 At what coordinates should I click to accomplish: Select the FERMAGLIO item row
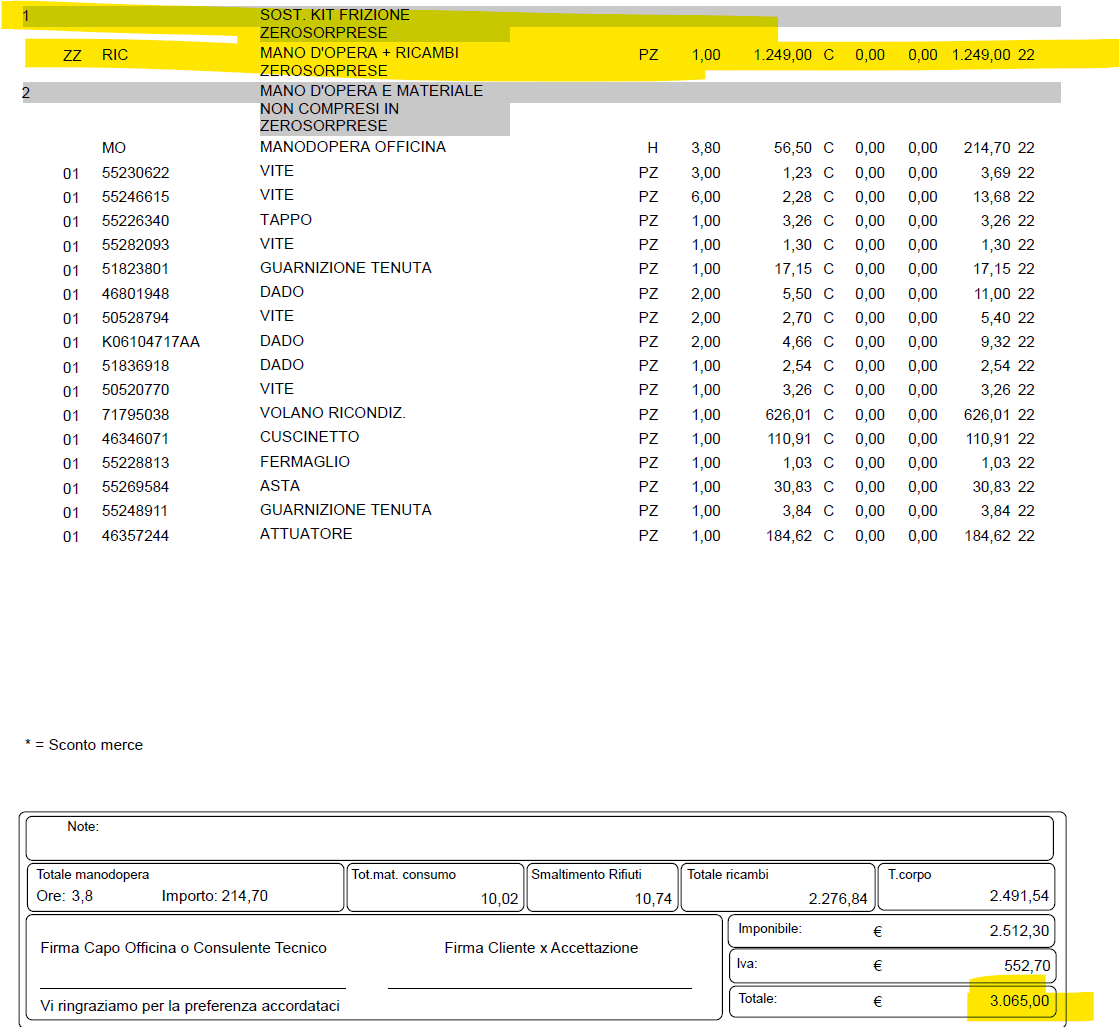[304, 462]
